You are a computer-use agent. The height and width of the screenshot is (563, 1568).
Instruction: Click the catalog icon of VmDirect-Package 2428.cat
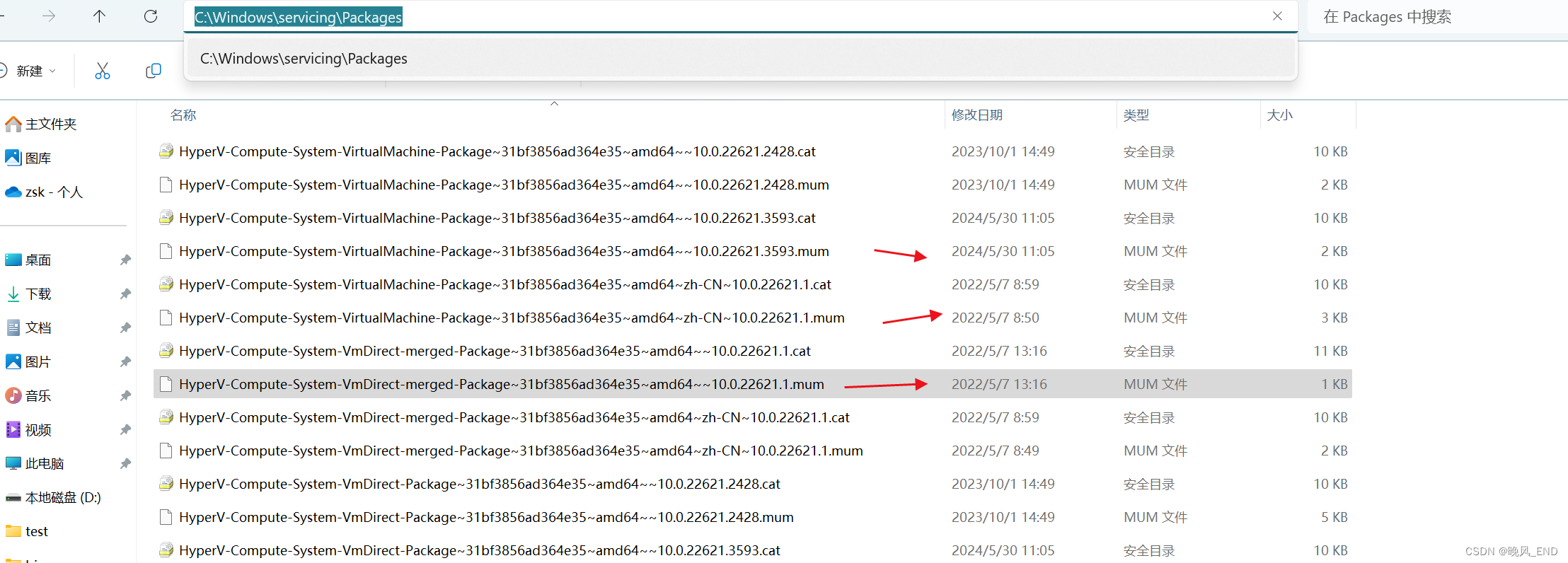pos(166,483)
